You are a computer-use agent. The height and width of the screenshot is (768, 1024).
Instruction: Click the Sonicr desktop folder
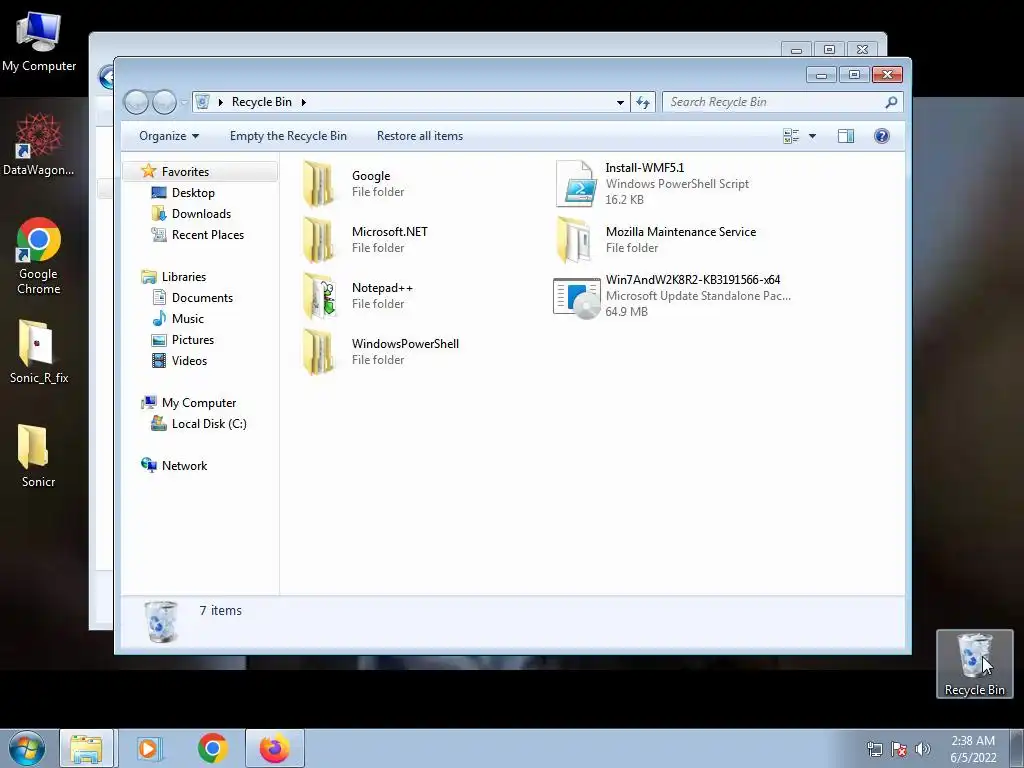(x=39, y=455)
